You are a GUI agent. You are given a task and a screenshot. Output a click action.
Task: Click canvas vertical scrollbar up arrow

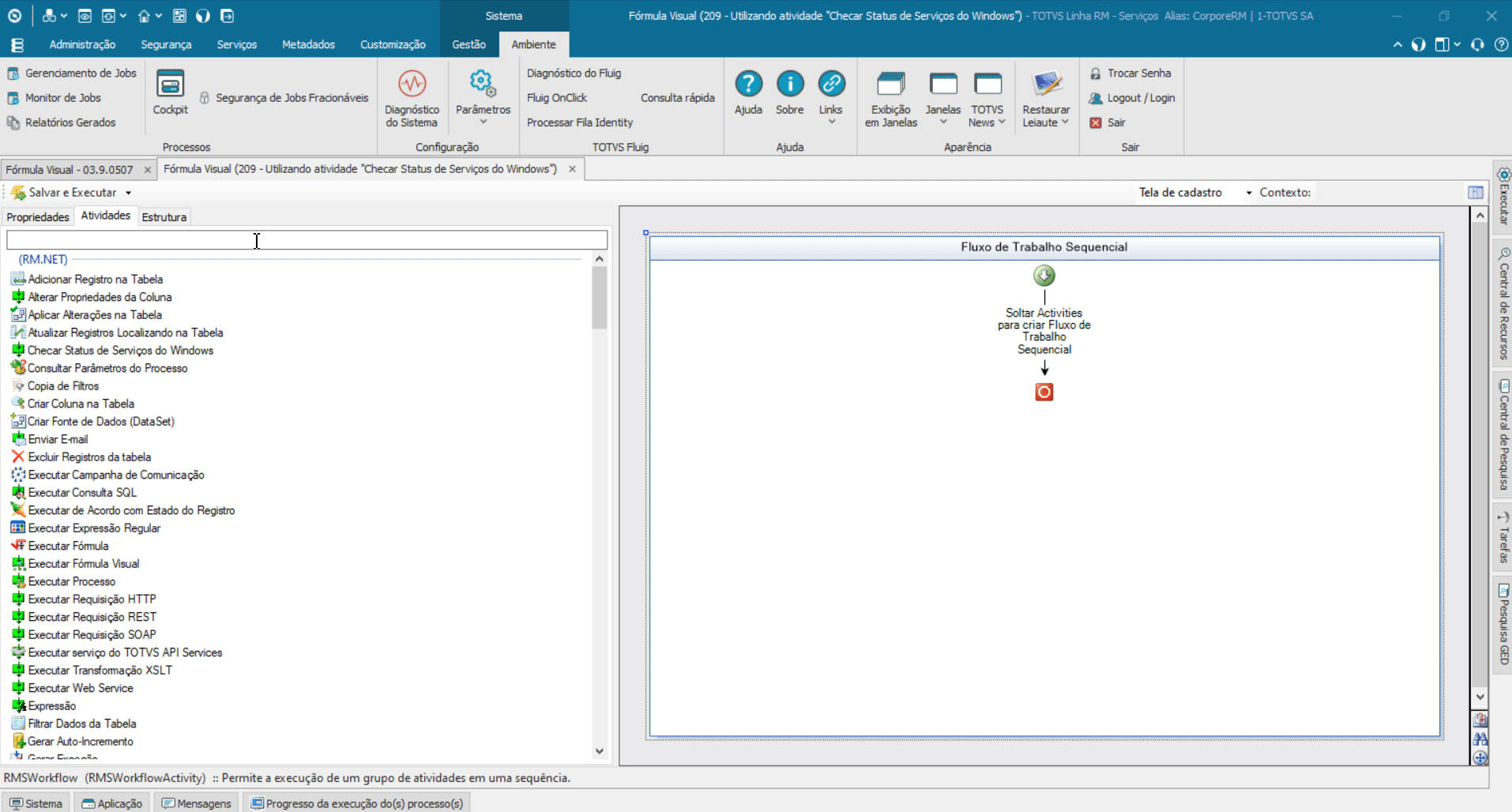click(1480, 215)
